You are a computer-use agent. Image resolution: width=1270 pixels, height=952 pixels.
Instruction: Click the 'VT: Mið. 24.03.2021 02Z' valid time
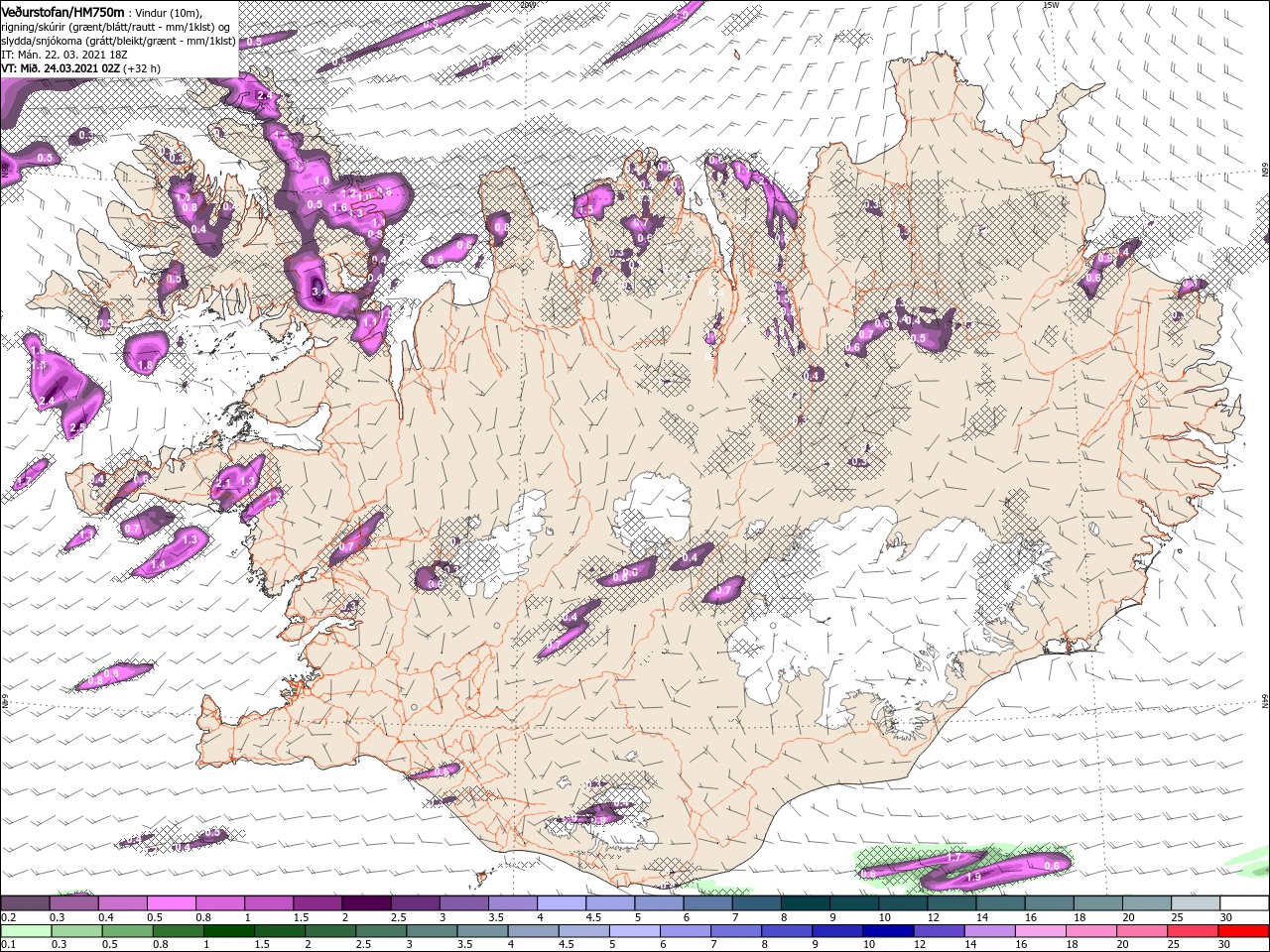(x=61, y=68)
